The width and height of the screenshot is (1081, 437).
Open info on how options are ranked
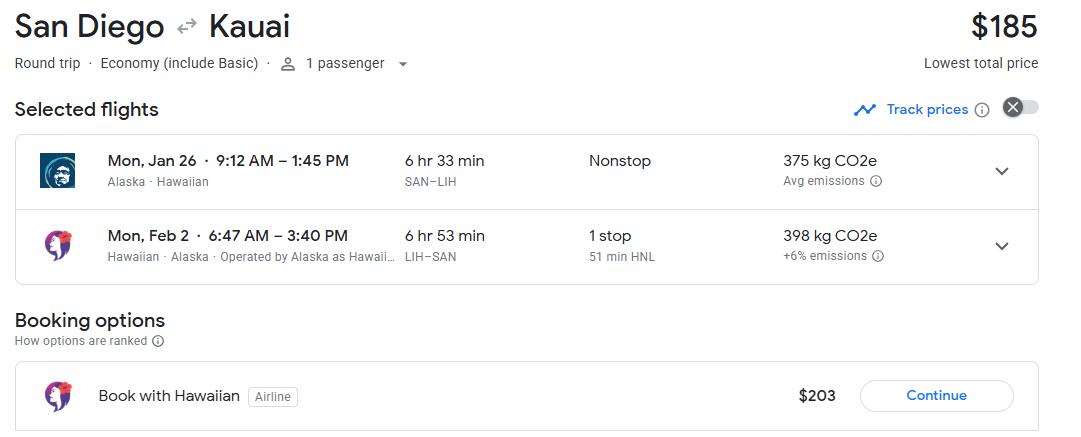coord(158,341)
